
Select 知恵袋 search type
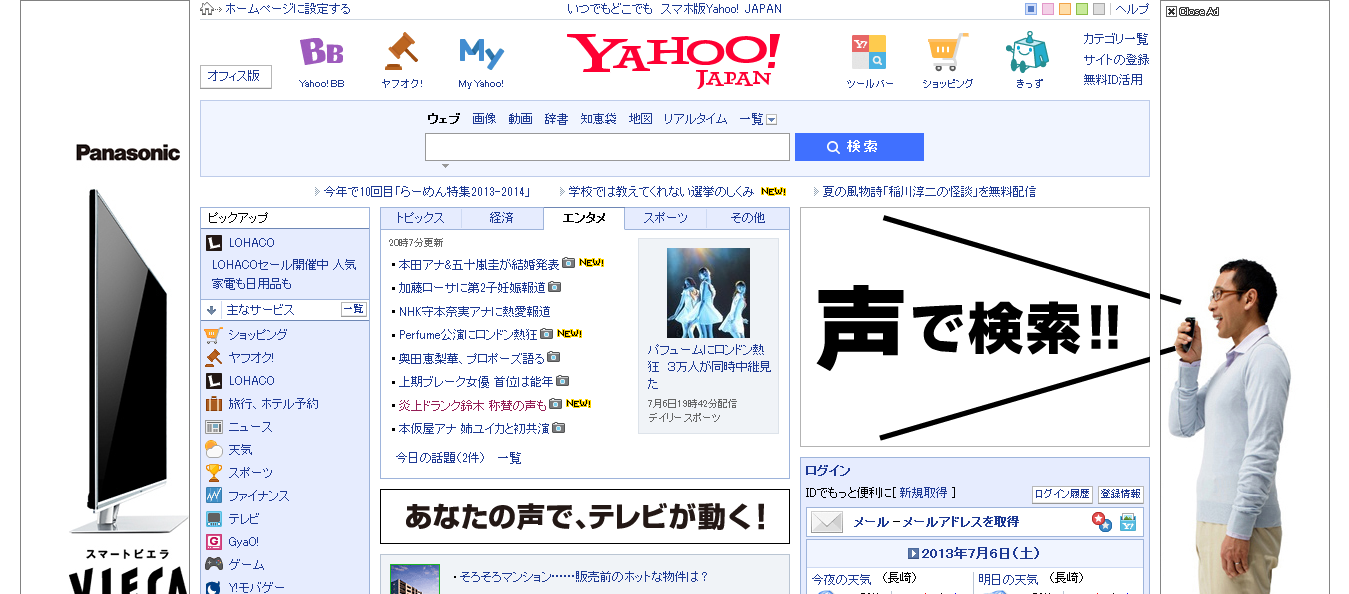pyautogui.click(x=598, y=119)
